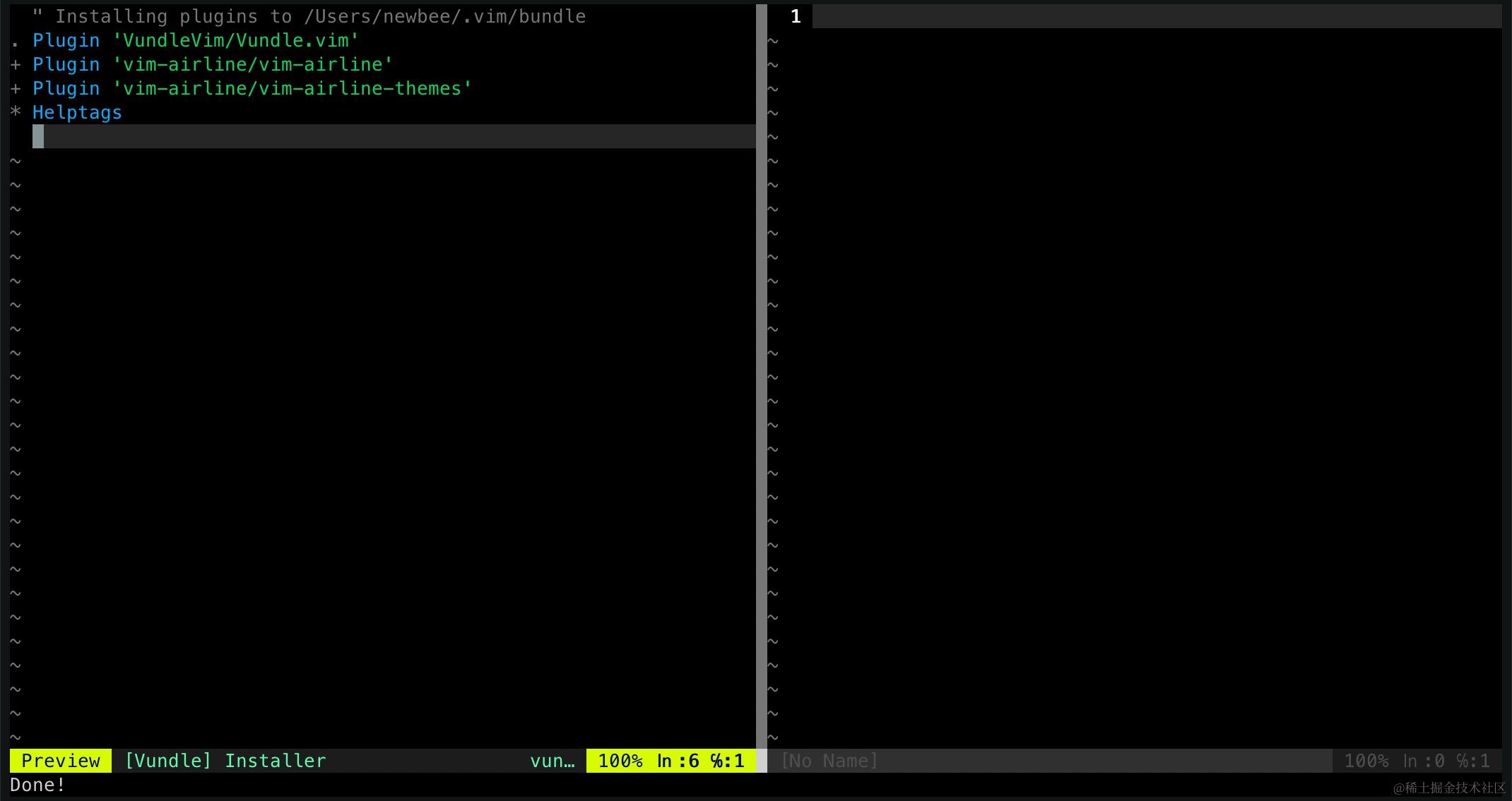This screenshot has width=1512, height=801.
Task: Click the 100% ln:6 position segment
Action: coord(671,761)
